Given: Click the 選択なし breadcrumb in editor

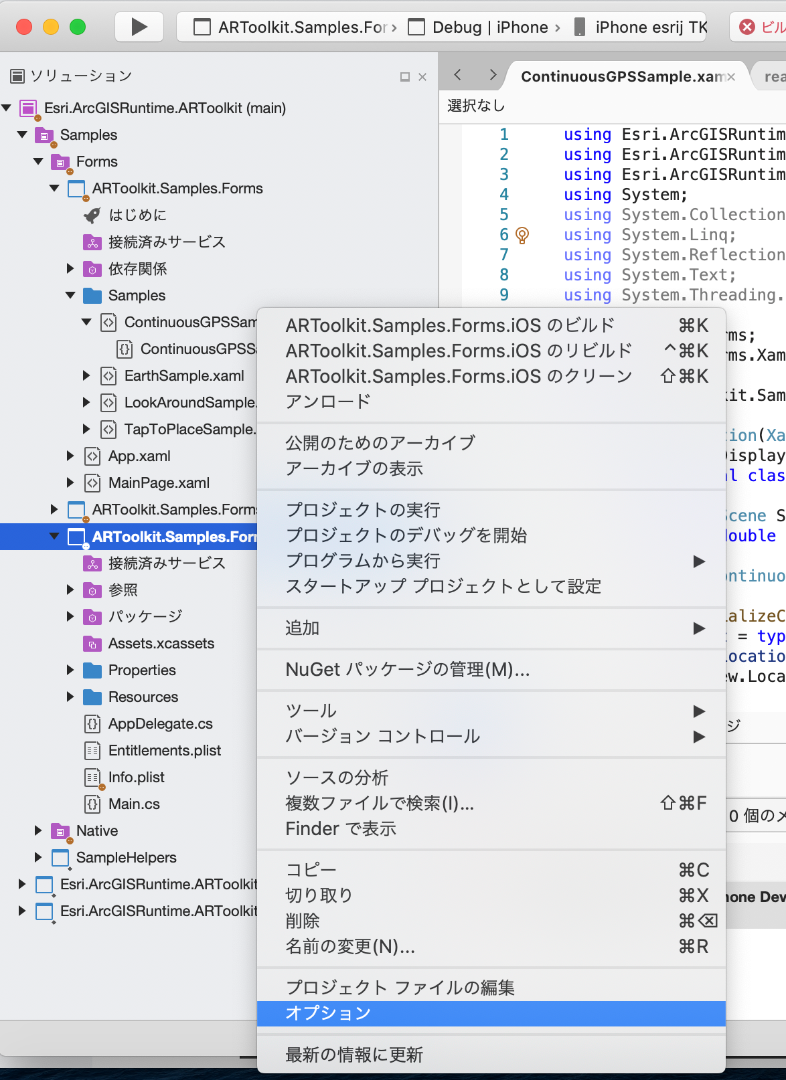Looking at the screenshot, I should click(x=475, y=105).
